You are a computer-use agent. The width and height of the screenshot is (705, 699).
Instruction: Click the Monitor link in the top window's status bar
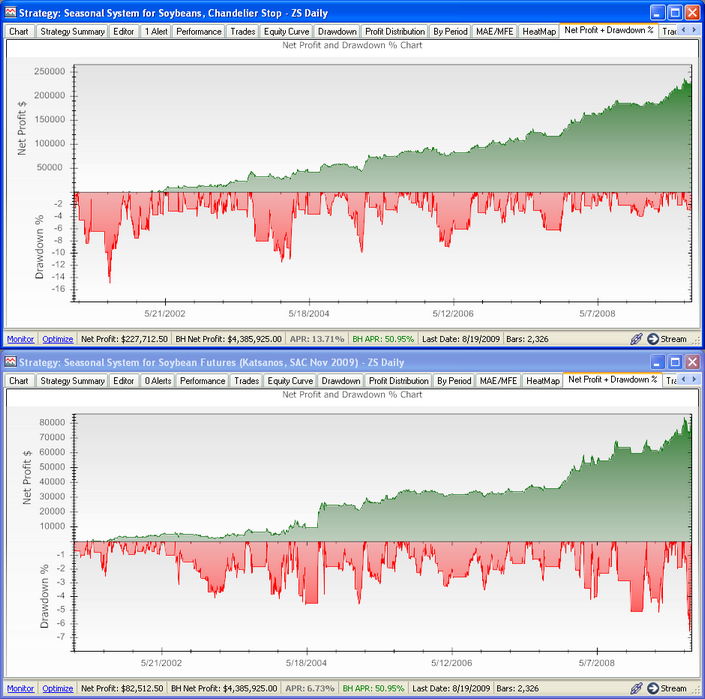point(20,339)
